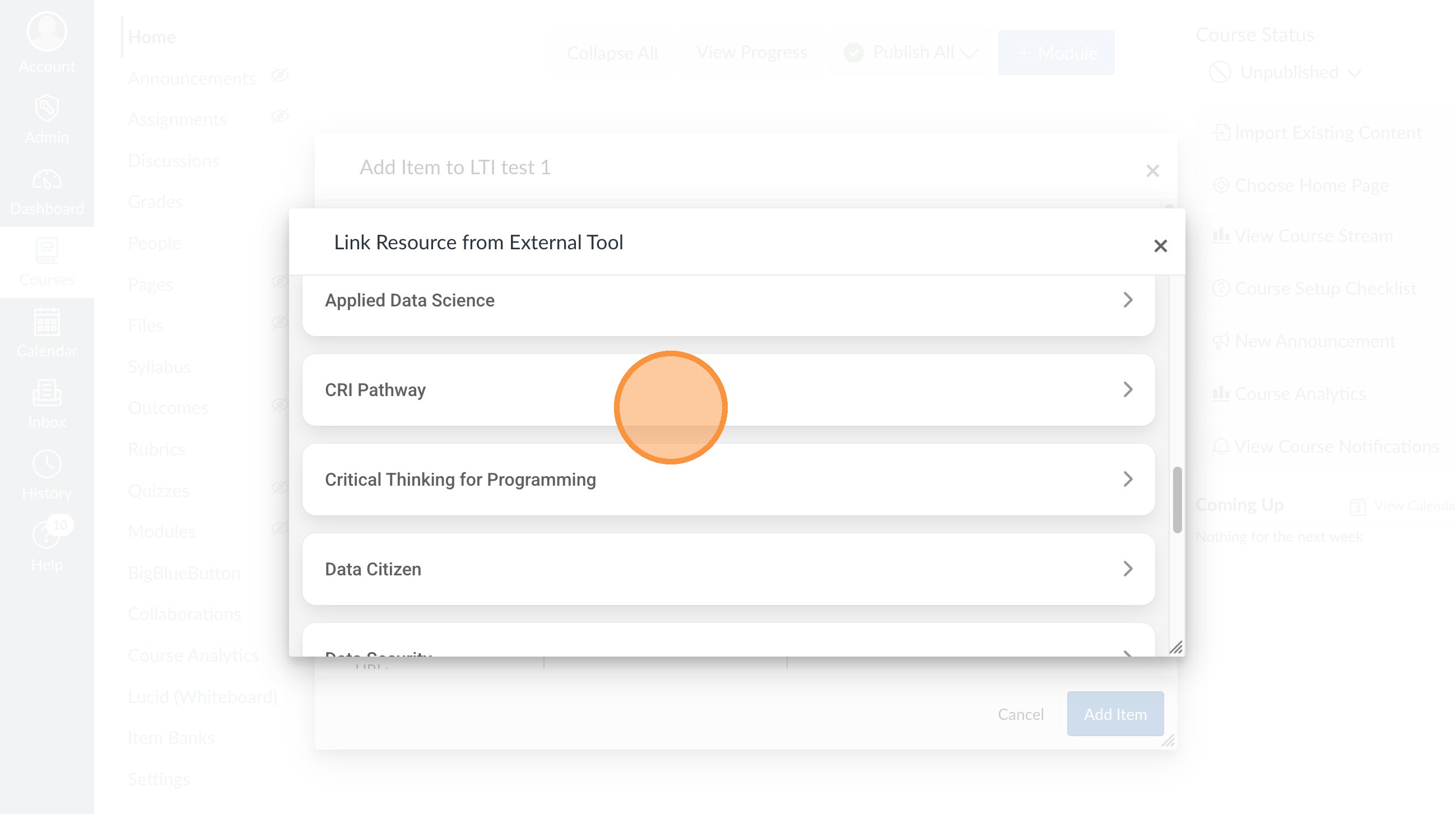Open the Help icon with badge
Image resolution: width=1456 pixels, height=814 pixels.
(x=46, y=536)
